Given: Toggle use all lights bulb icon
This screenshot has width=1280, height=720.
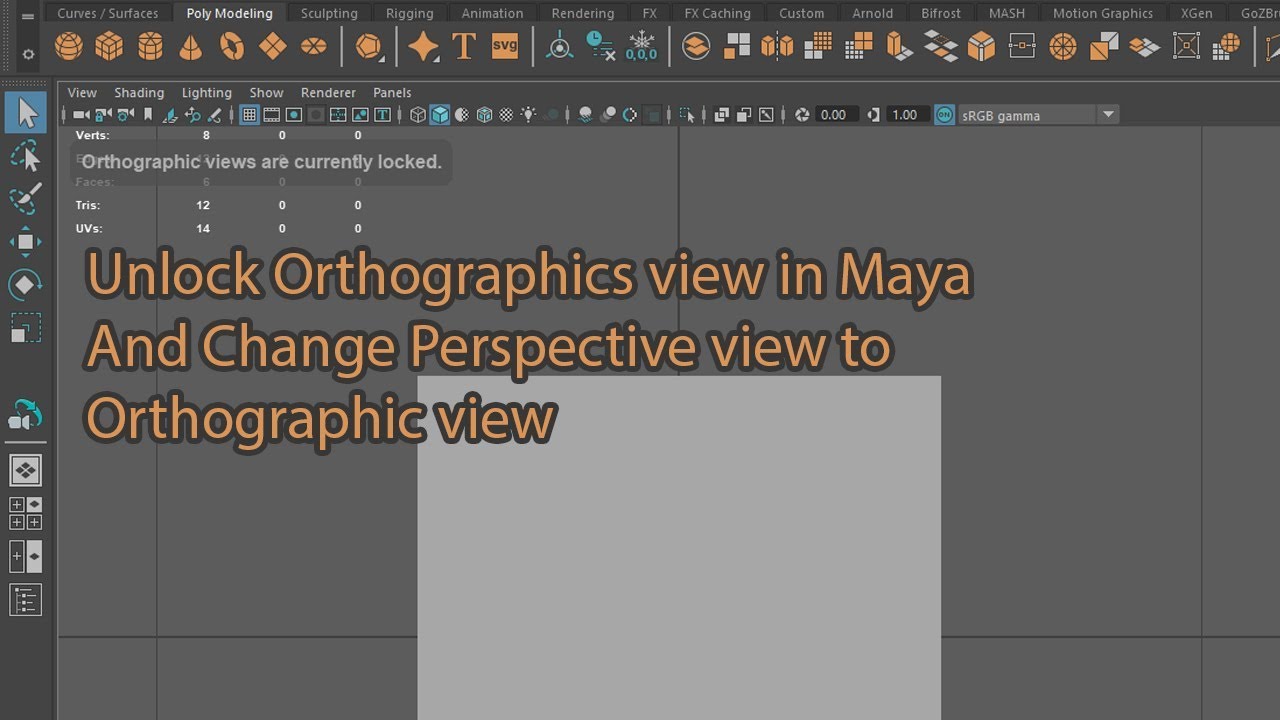Looking at the screenshot, I should tap(528, 115).
